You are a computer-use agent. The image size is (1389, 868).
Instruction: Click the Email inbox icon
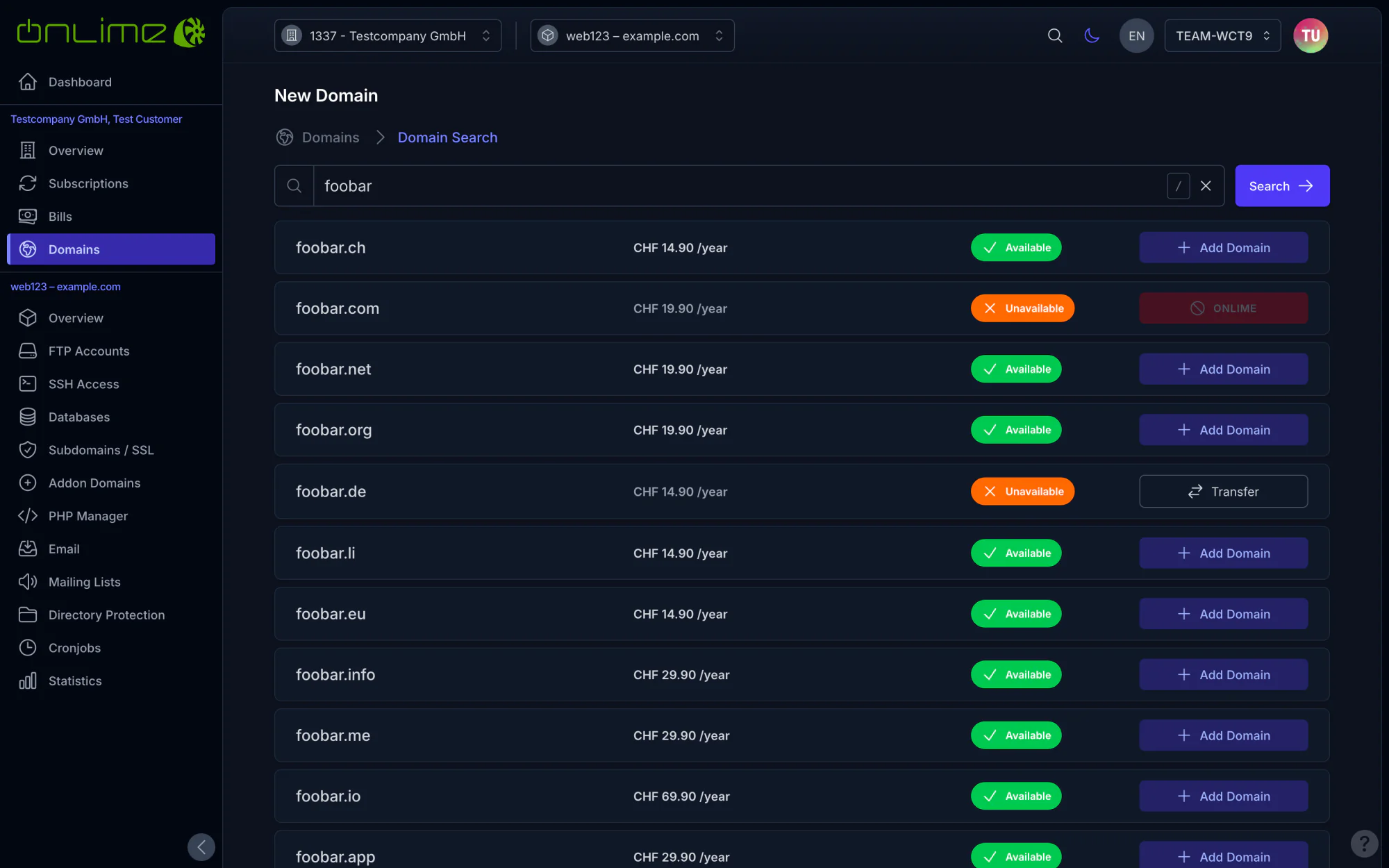[28, 549]
